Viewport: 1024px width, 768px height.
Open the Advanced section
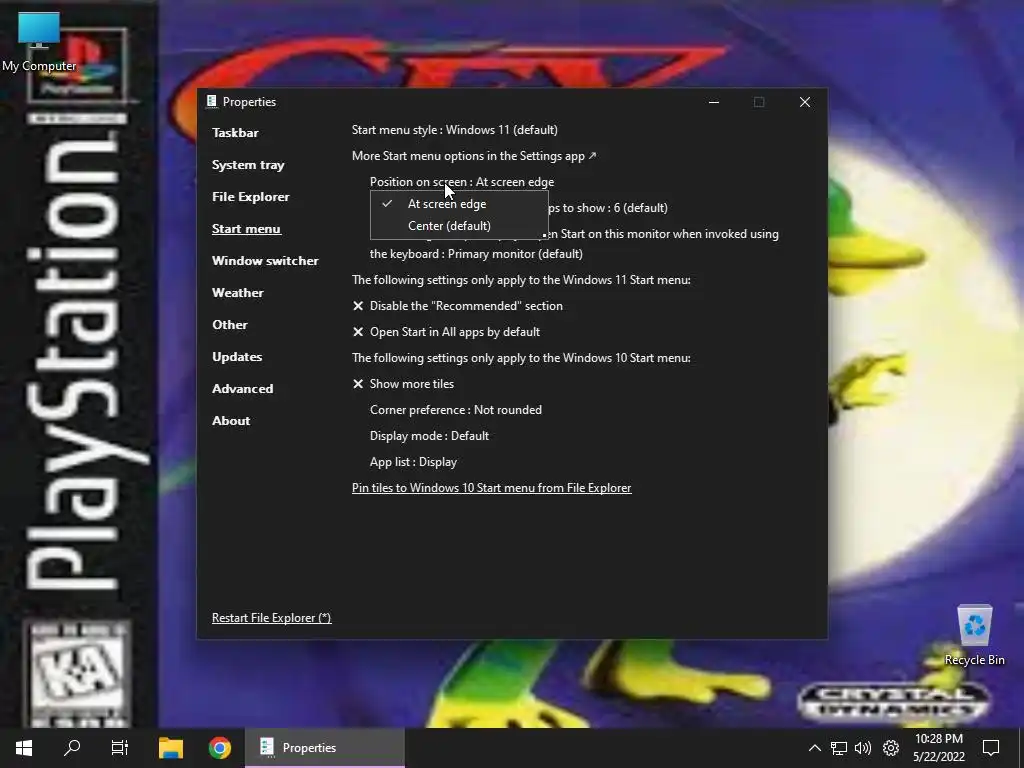242,389
